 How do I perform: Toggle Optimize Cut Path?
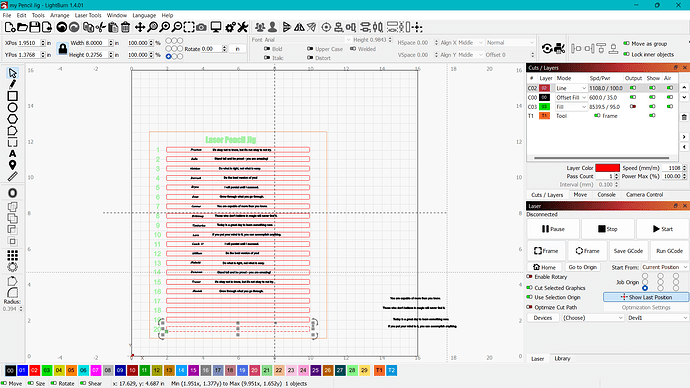(x=529, y=307)
